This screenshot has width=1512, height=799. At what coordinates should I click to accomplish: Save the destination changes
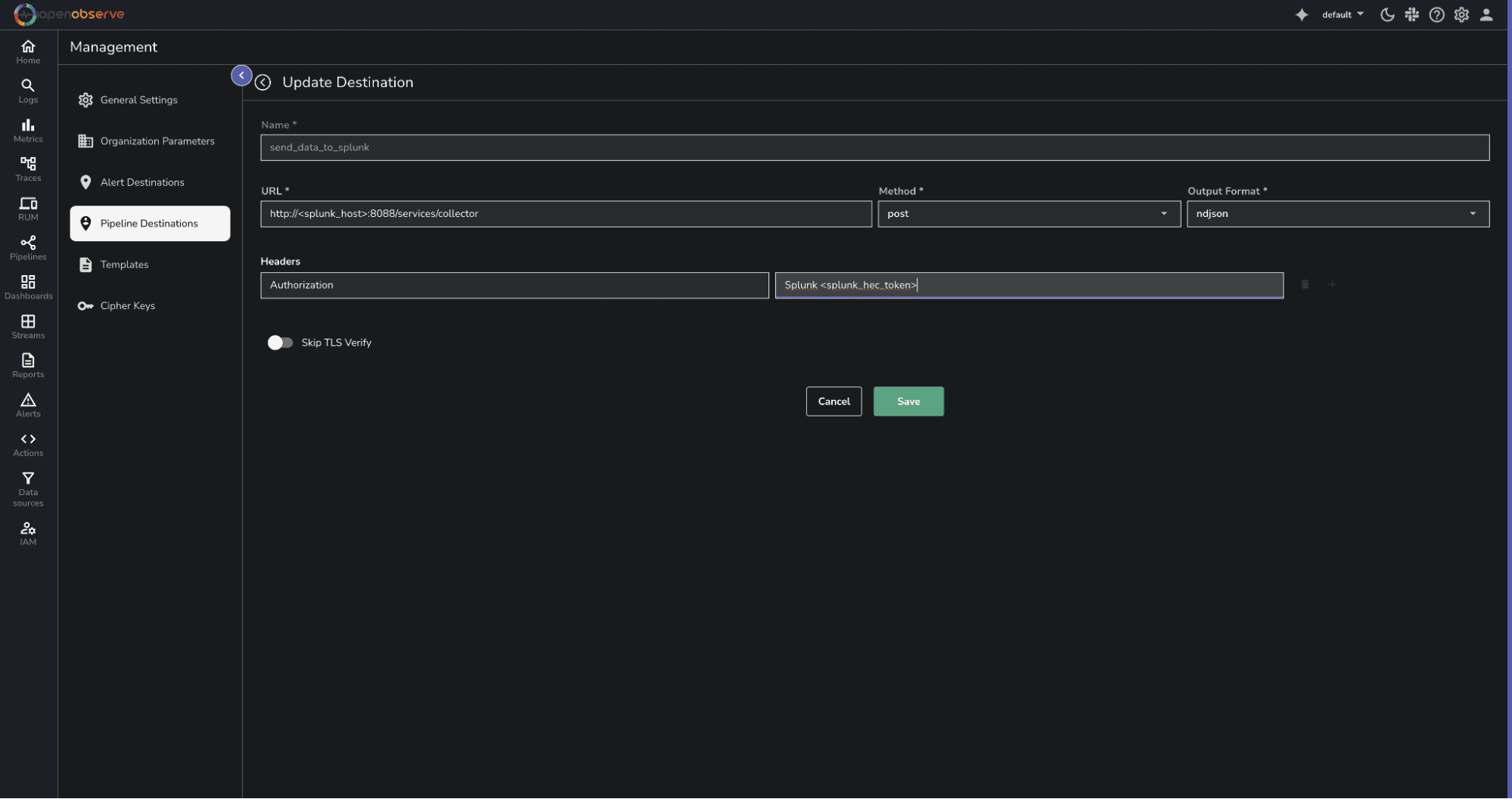(x=908, y=401)
